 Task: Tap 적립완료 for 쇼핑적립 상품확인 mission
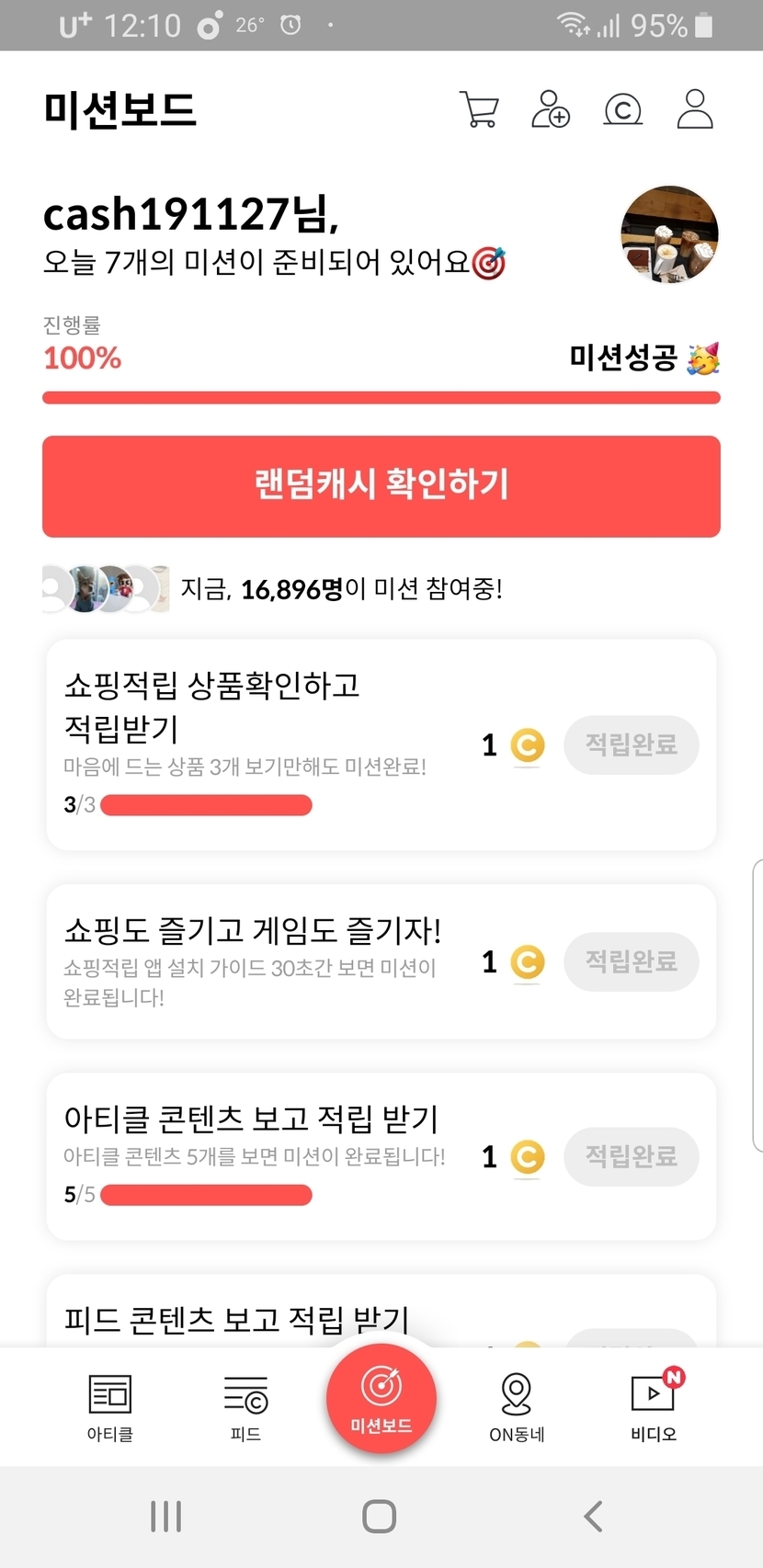632,744
